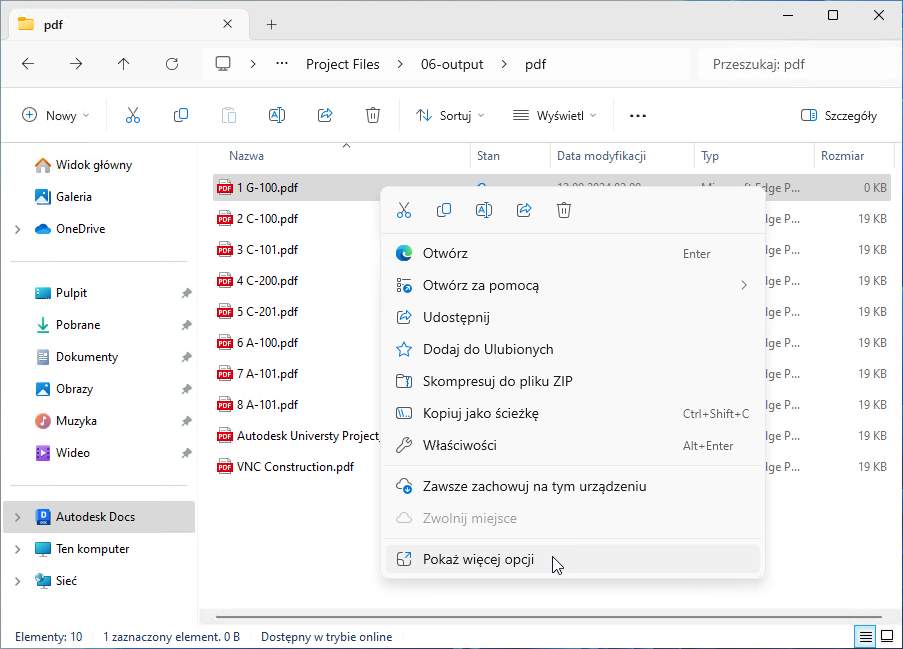Expand the OneDrive tree node
The width and height of the screenshot is (903, 649).
point(17,229)
